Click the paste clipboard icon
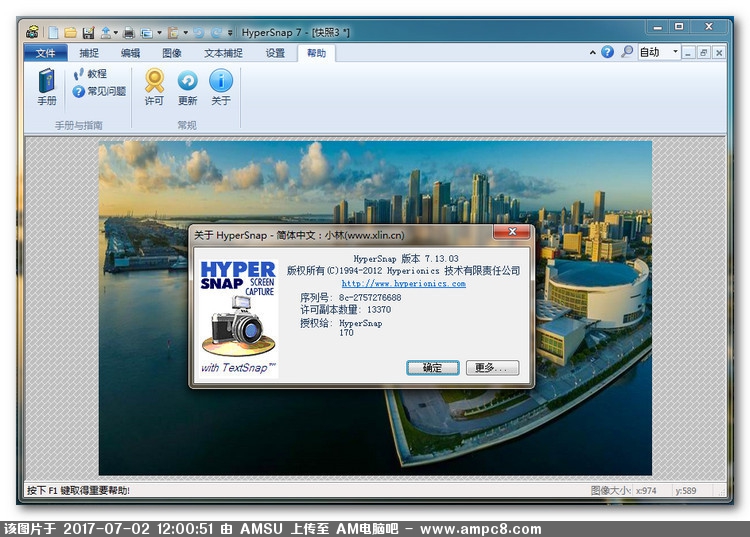 pyautogui.click(x=173, y=33)
